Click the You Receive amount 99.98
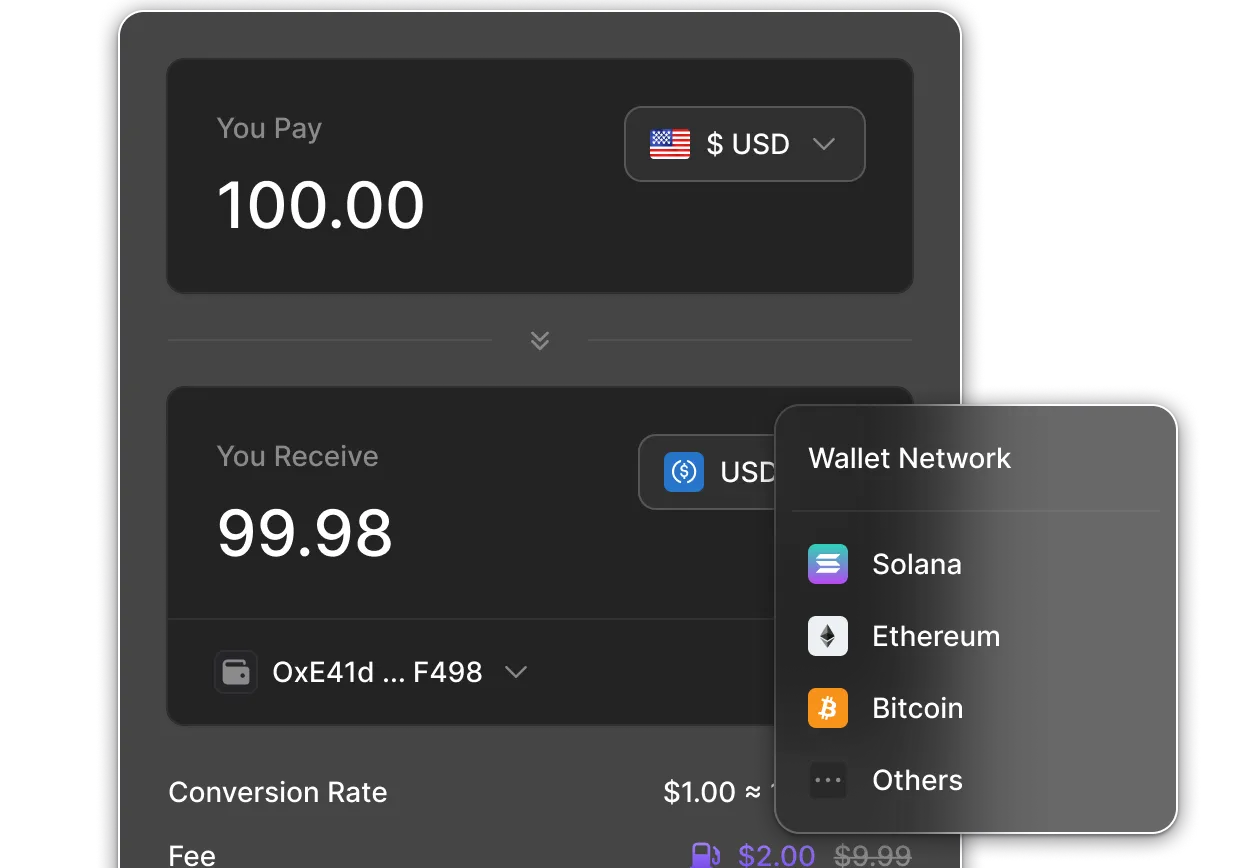 [x=305, y=533]
